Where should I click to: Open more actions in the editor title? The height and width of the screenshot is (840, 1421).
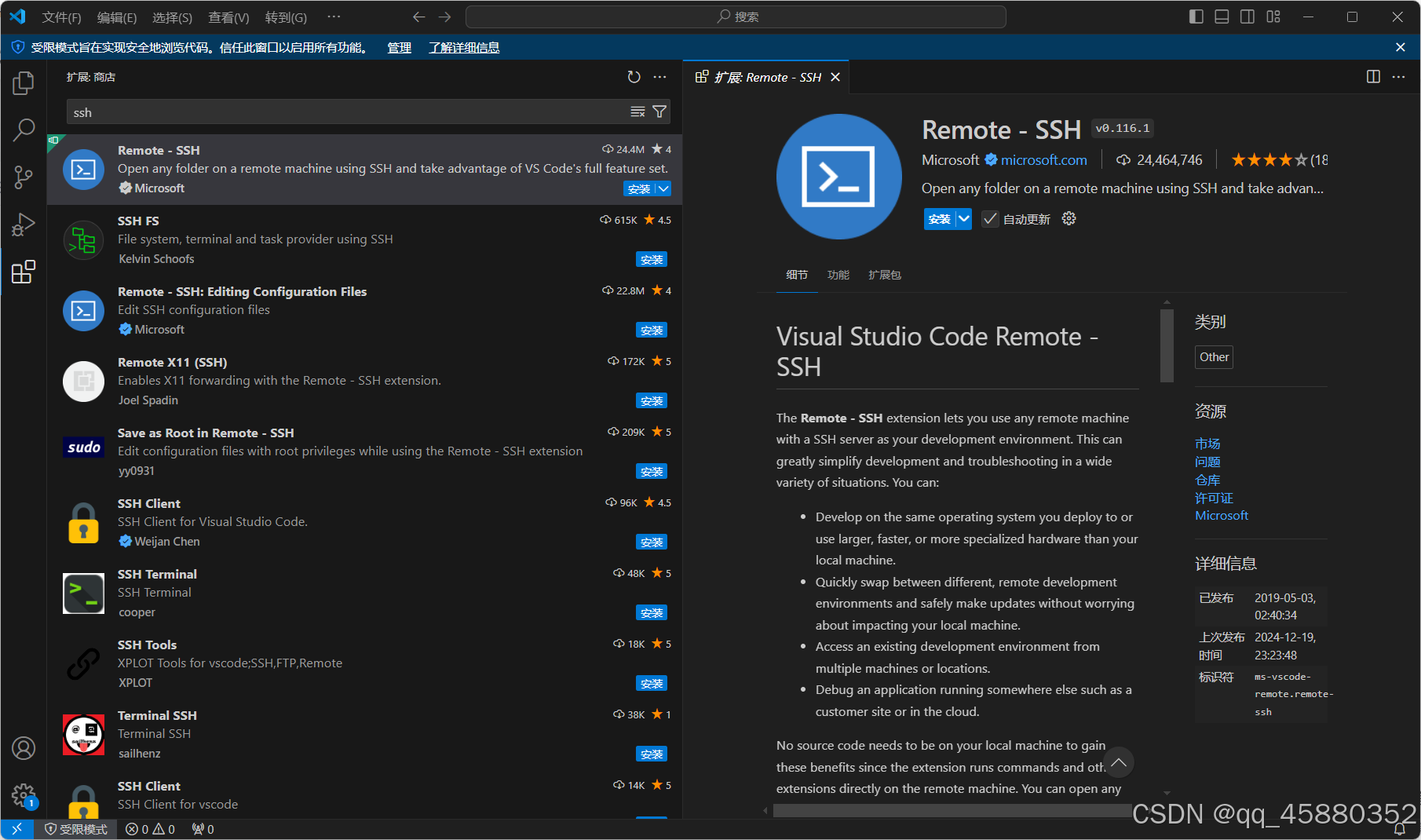tap(1399, 77)
